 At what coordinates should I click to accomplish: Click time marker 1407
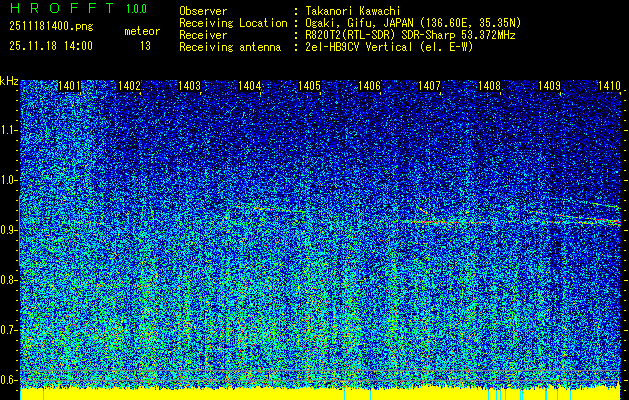coord(429,86)
